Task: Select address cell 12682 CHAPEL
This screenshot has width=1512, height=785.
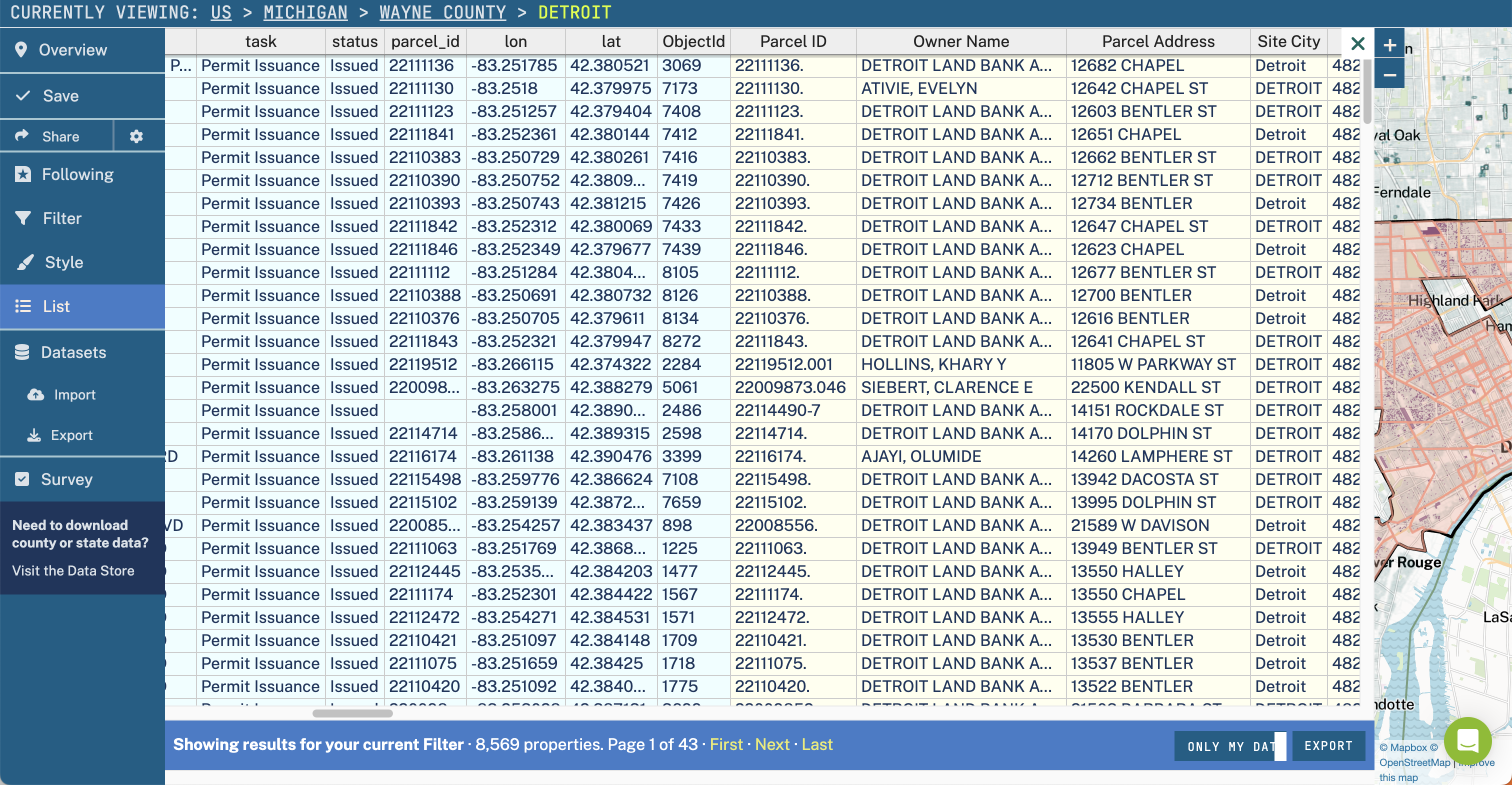Action: pos(1158,66)
